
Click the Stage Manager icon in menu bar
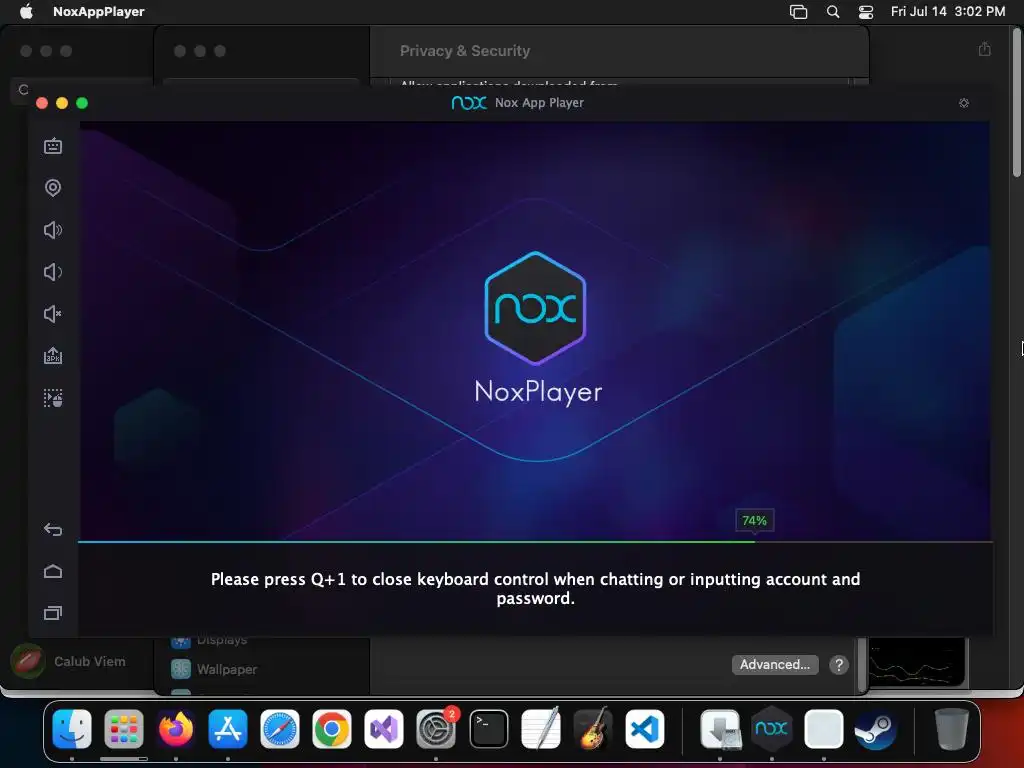pos(798,11)
